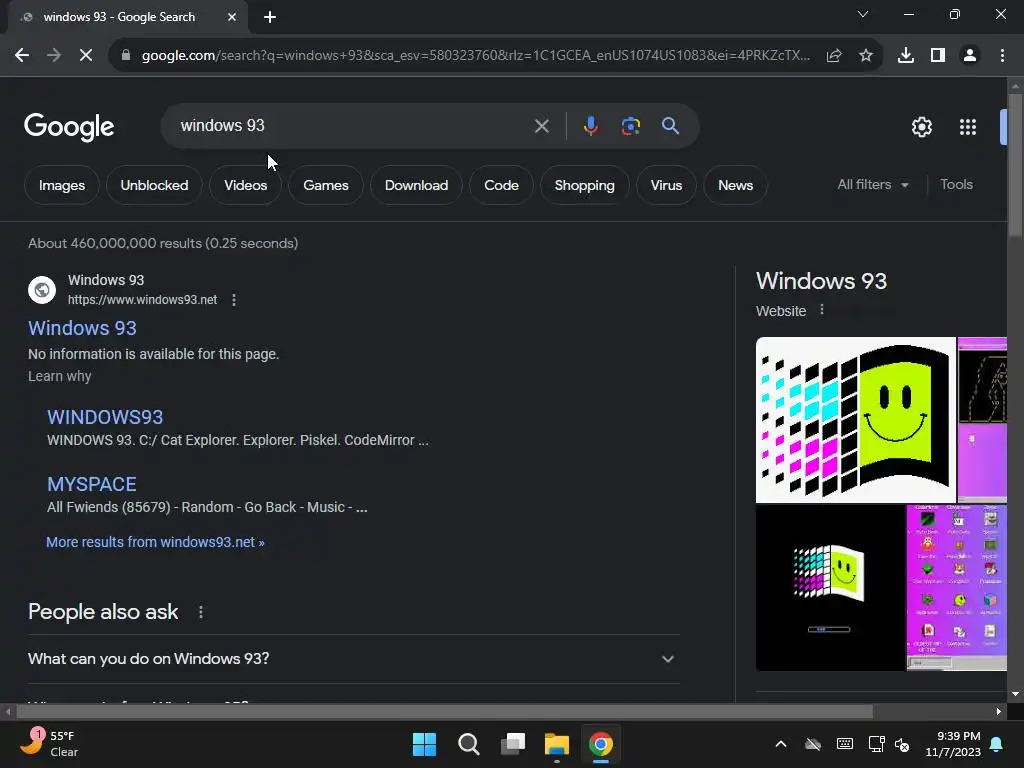Stop loading the page

pyautogui.click(x=86, y=56)
